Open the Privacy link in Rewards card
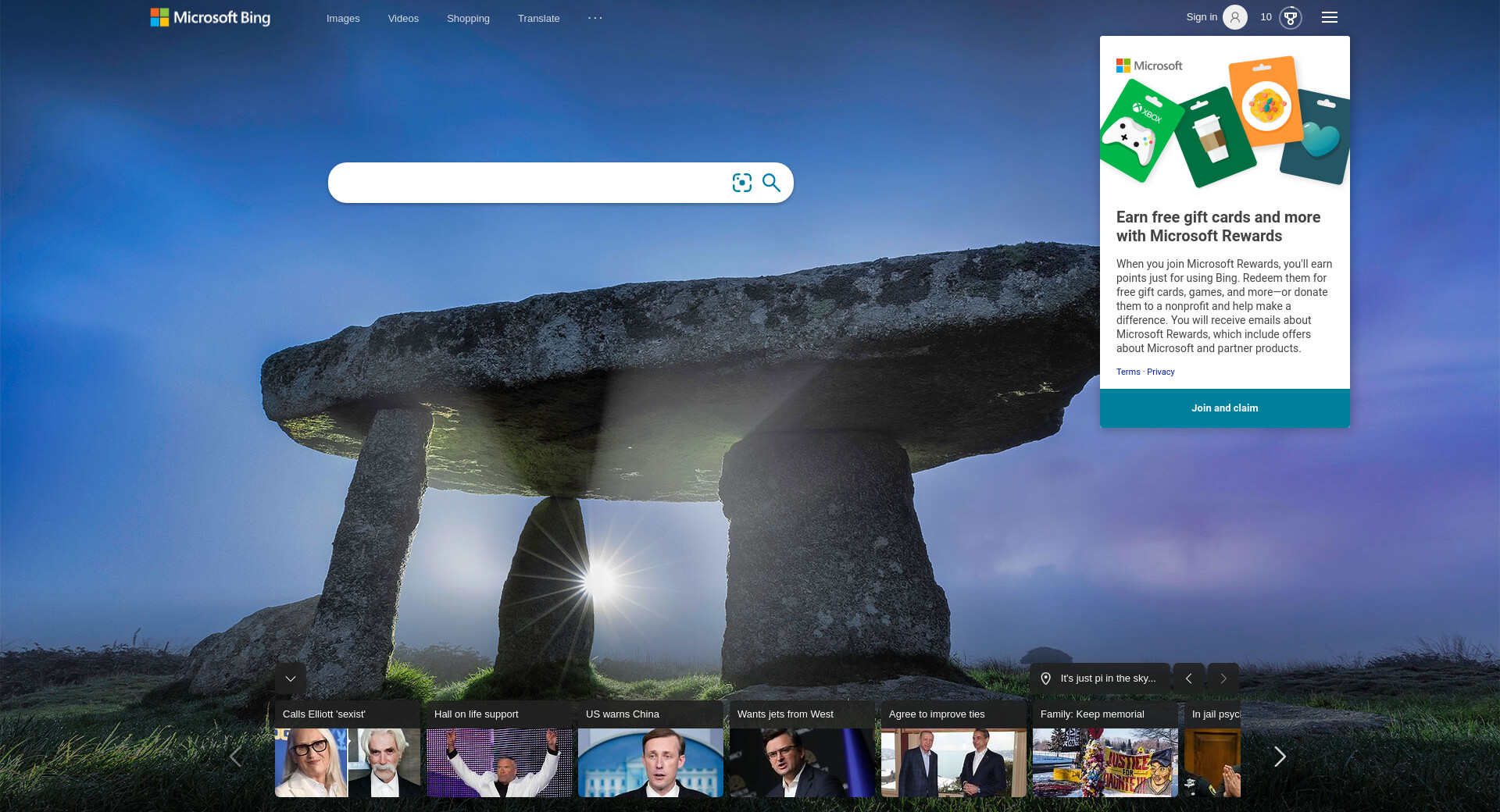 coord(1160,372)
